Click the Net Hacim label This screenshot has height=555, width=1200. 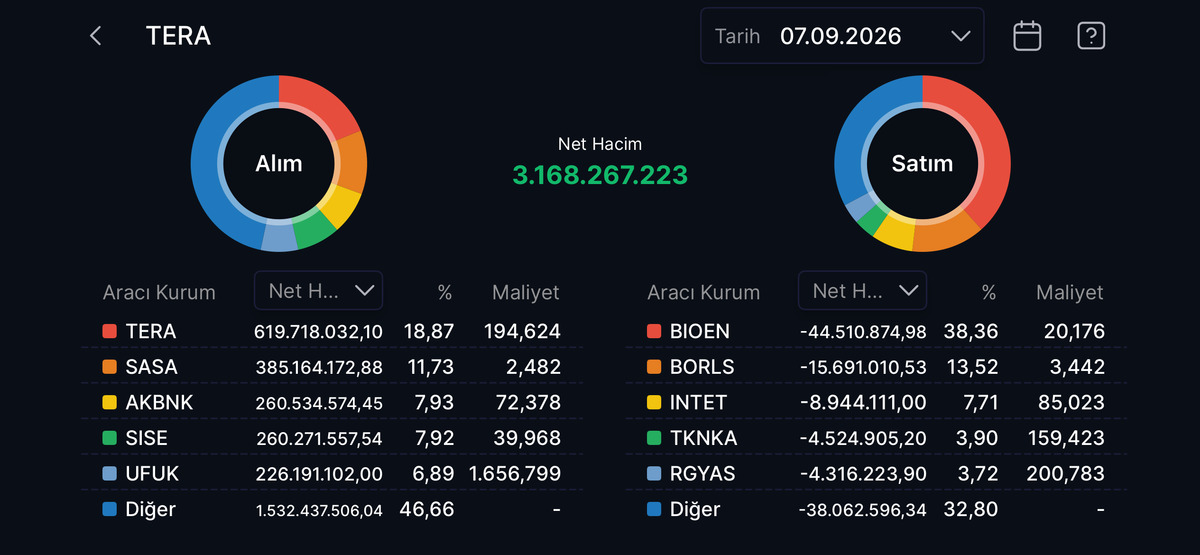(600, 144)
